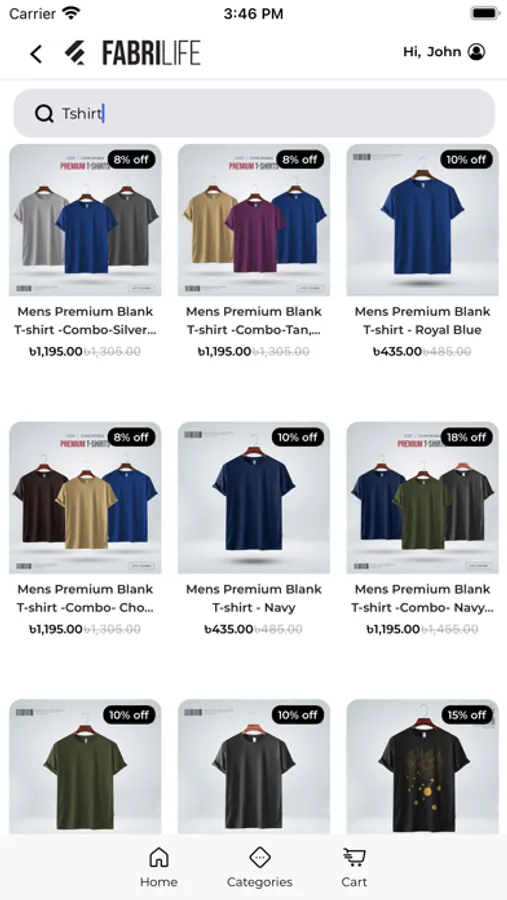The image size is (507, 900).
Task: Open the Cart icon
Action: click(x=354, y=867)
